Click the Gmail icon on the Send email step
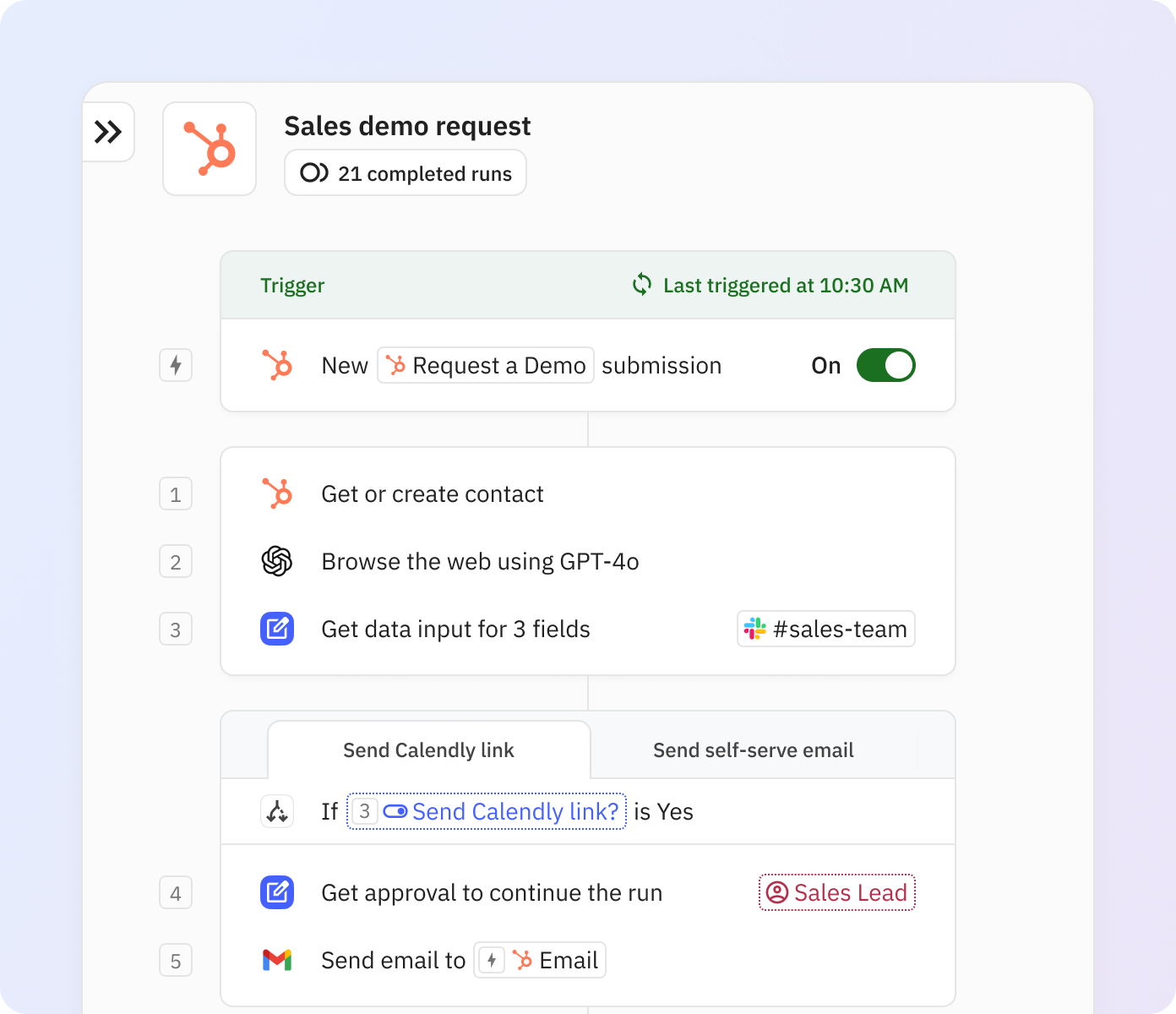The width and height of the screenshot is (1176, 1014). pos(277,960)
